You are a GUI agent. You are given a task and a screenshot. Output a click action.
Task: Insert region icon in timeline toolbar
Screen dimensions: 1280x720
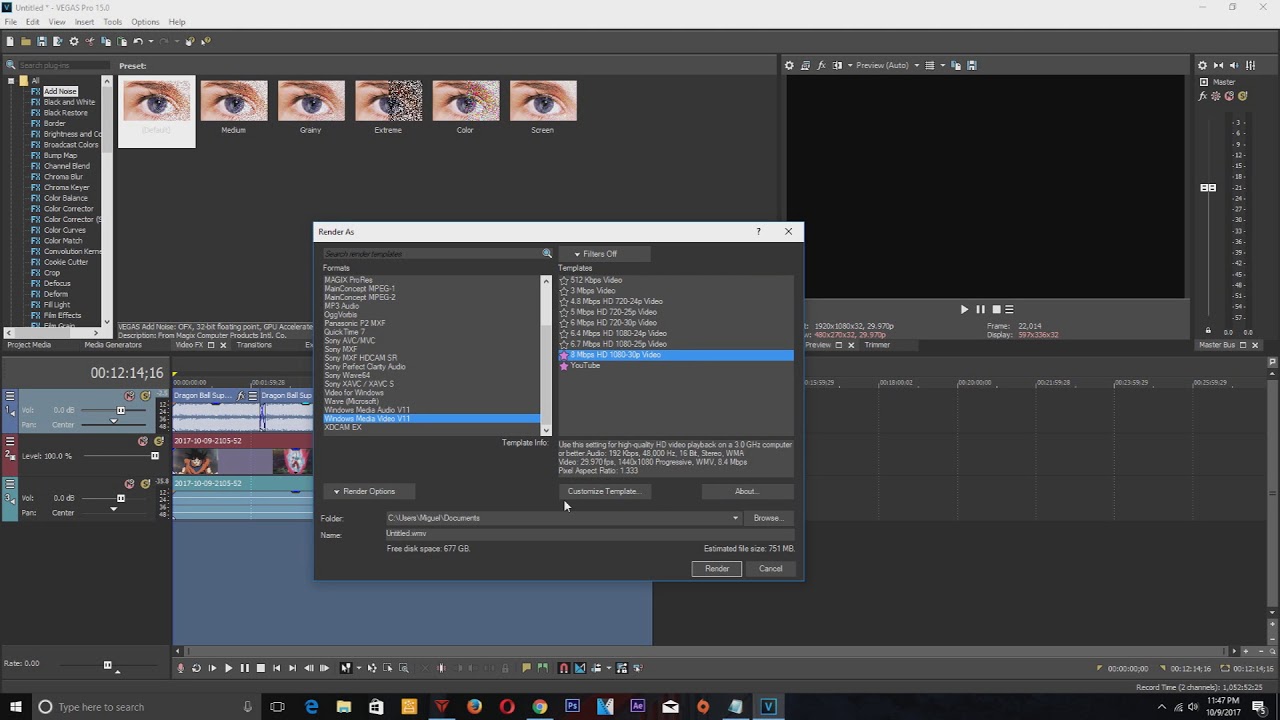click(x=542, y=668)
